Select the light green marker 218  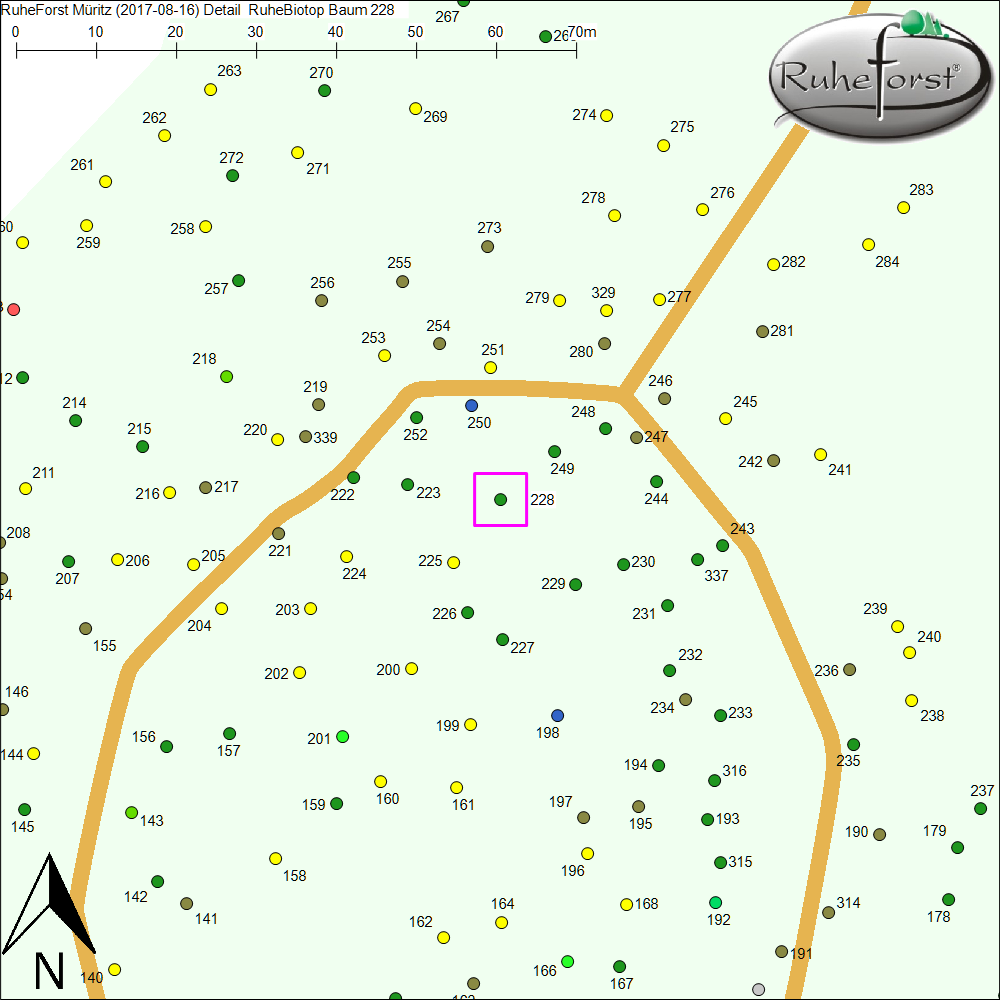point(226,376)
